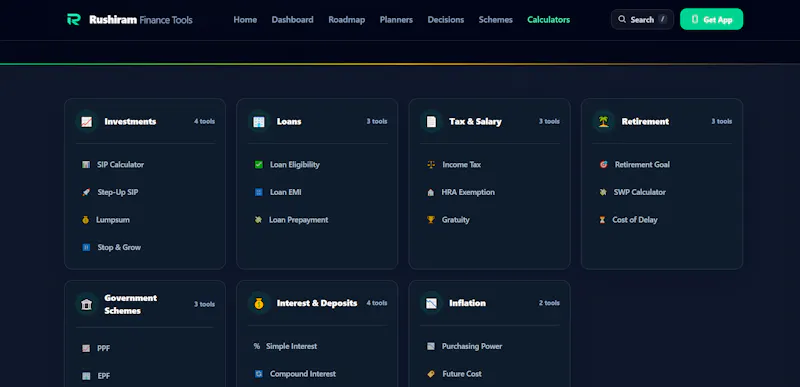The image size is (800, 387).
Task: Click the Loan EMI blue icon
Action: 259,192
